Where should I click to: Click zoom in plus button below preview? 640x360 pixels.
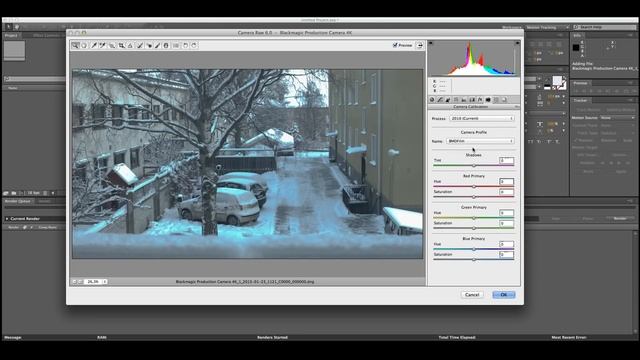tap(80, 282)
